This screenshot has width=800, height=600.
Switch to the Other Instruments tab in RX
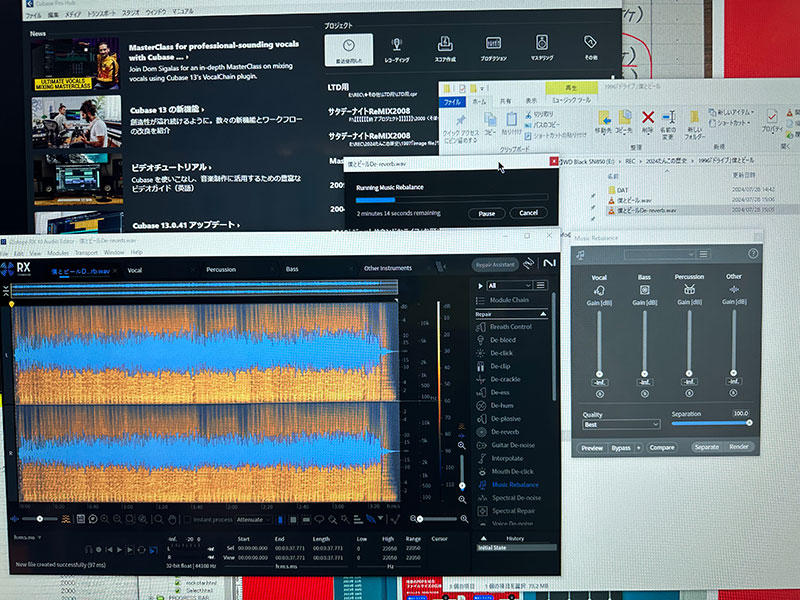[388, 268]
